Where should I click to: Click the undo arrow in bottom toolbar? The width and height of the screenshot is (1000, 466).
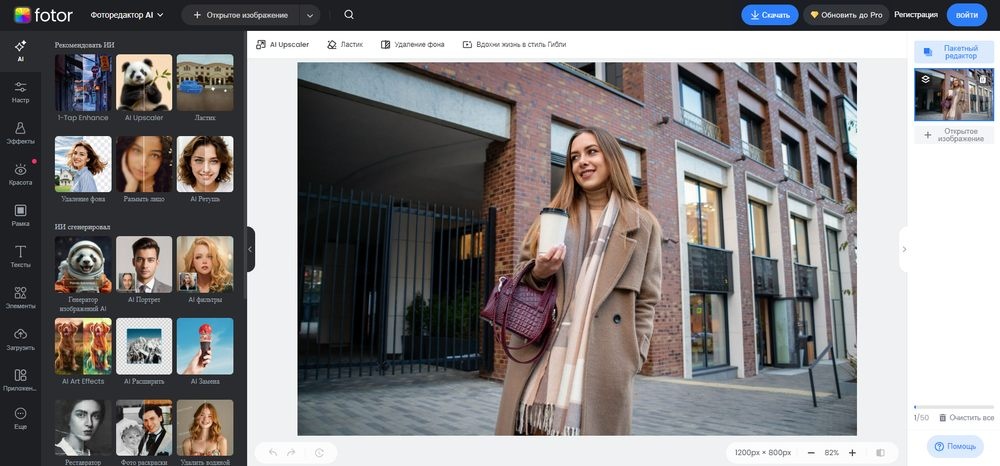(x=273, y=453)
